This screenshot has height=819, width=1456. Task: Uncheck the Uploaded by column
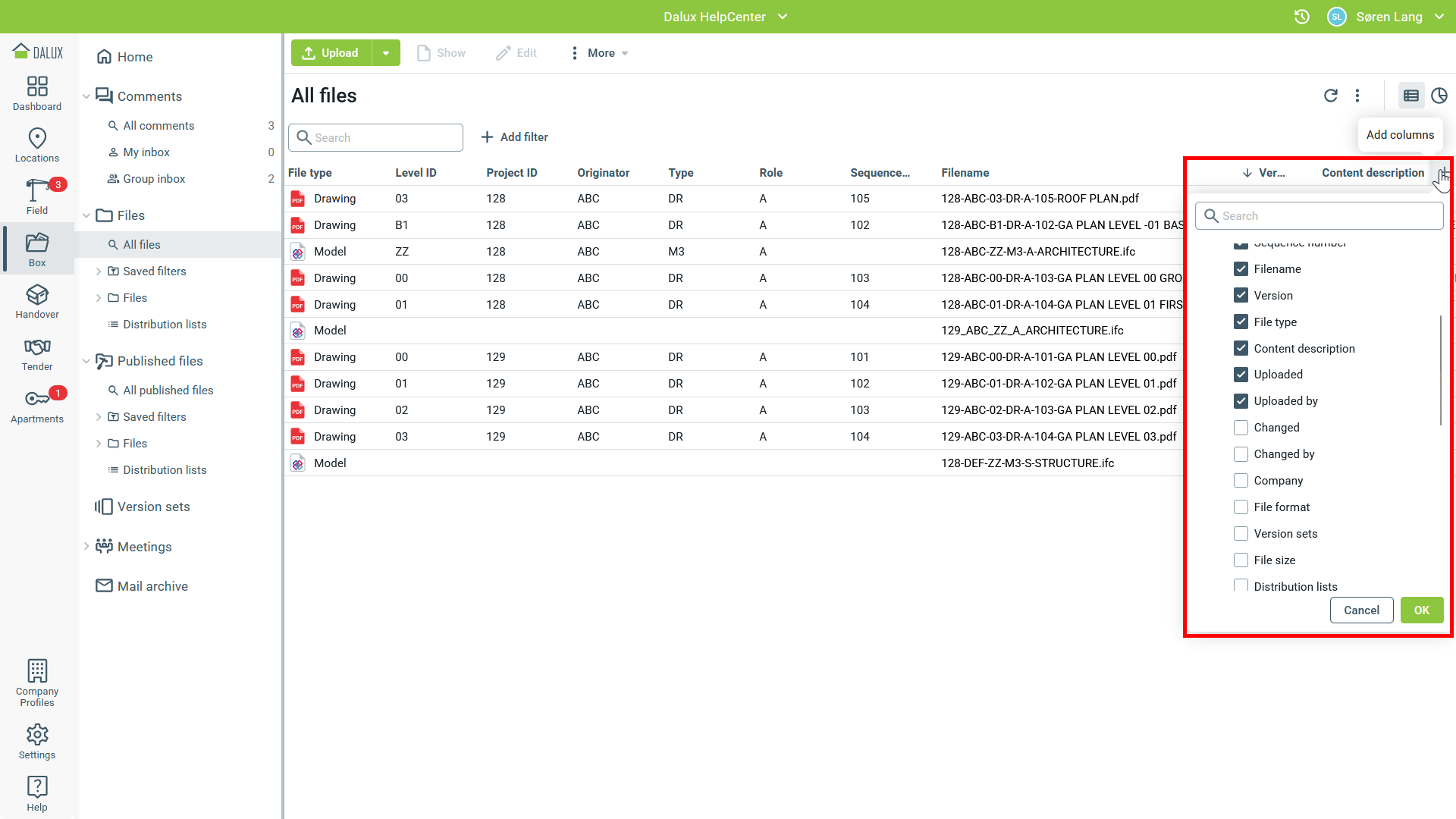pos(1241,401)
